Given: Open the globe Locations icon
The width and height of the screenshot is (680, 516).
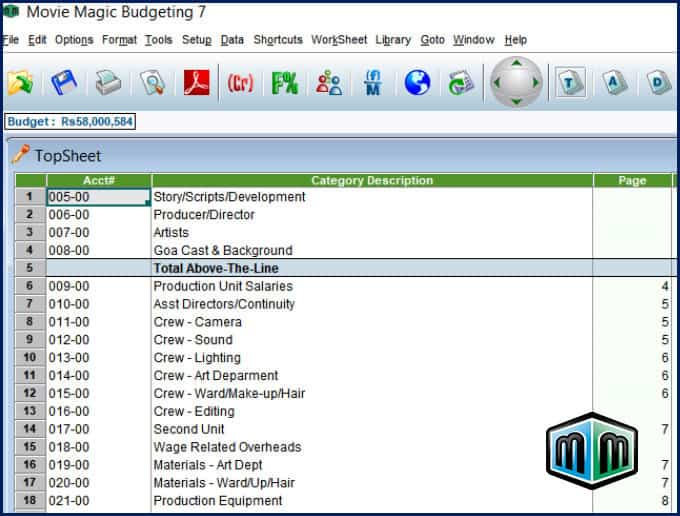Looking at the screenshot, I should [x=417, y=82].
